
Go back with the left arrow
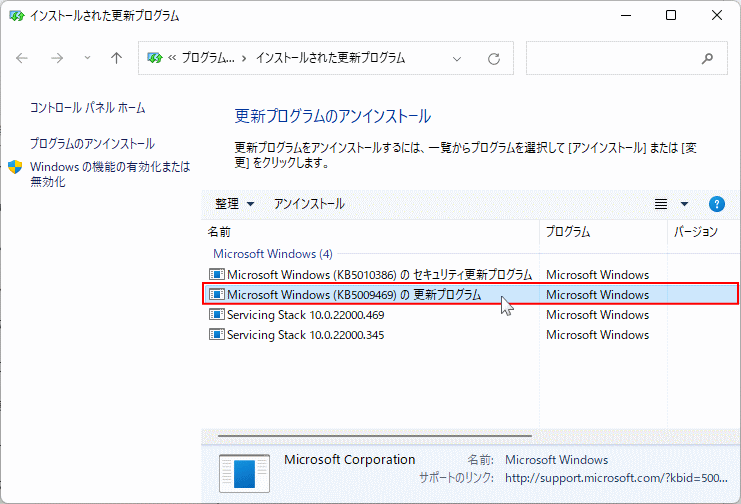(x=22, y=58)
